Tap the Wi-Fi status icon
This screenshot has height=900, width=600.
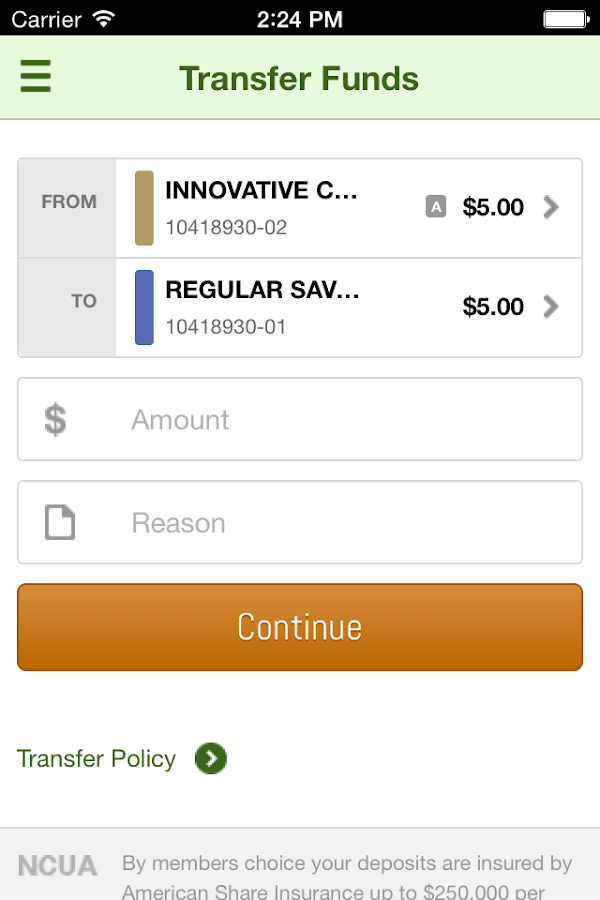click(x=103, y=18)
